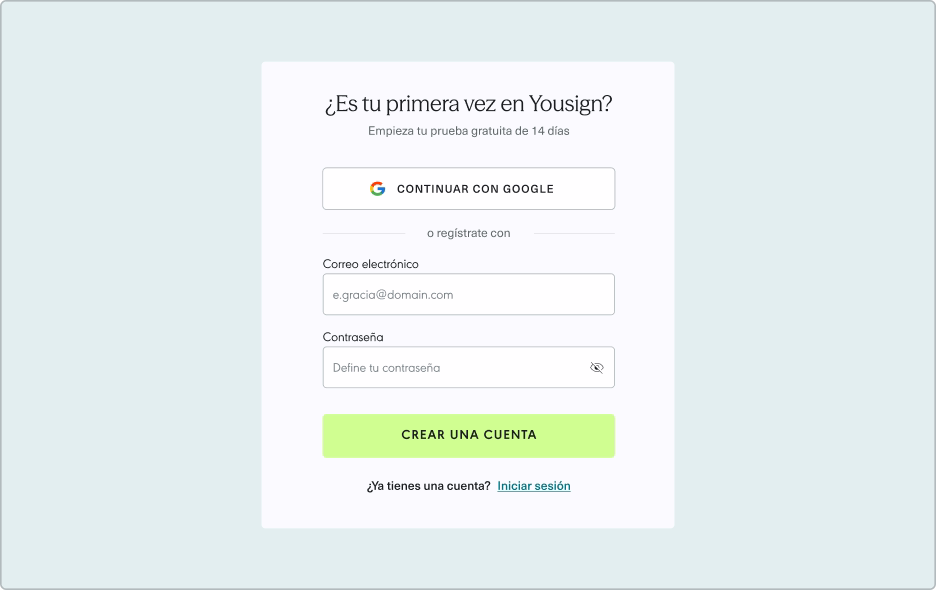Click the o regístrate con divider text
The width and height of the screenshot is (936, 590).
[x=469, y=233]
